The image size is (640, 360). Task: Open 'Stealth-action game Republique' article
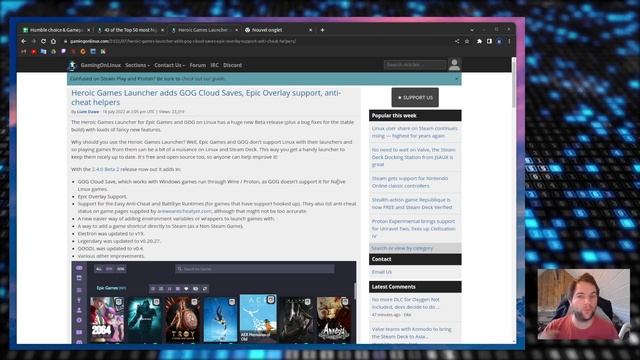click(x=412, y=203)
